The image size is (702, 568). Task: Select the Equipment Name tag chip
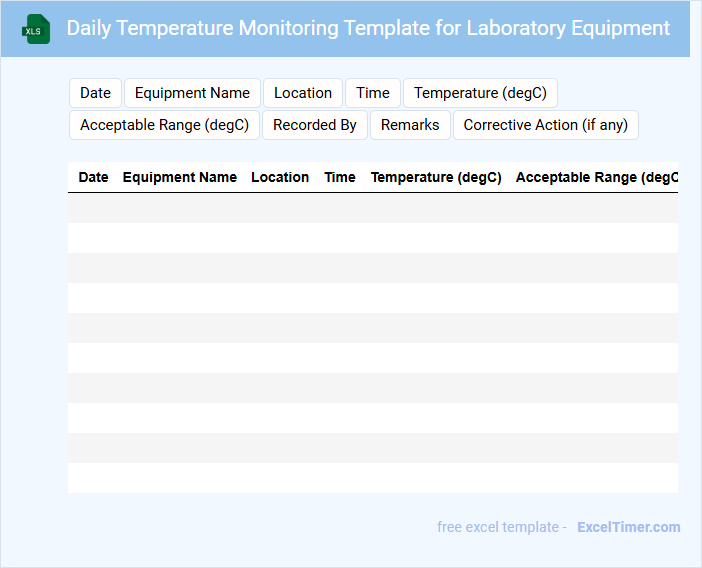coord(192,93)
